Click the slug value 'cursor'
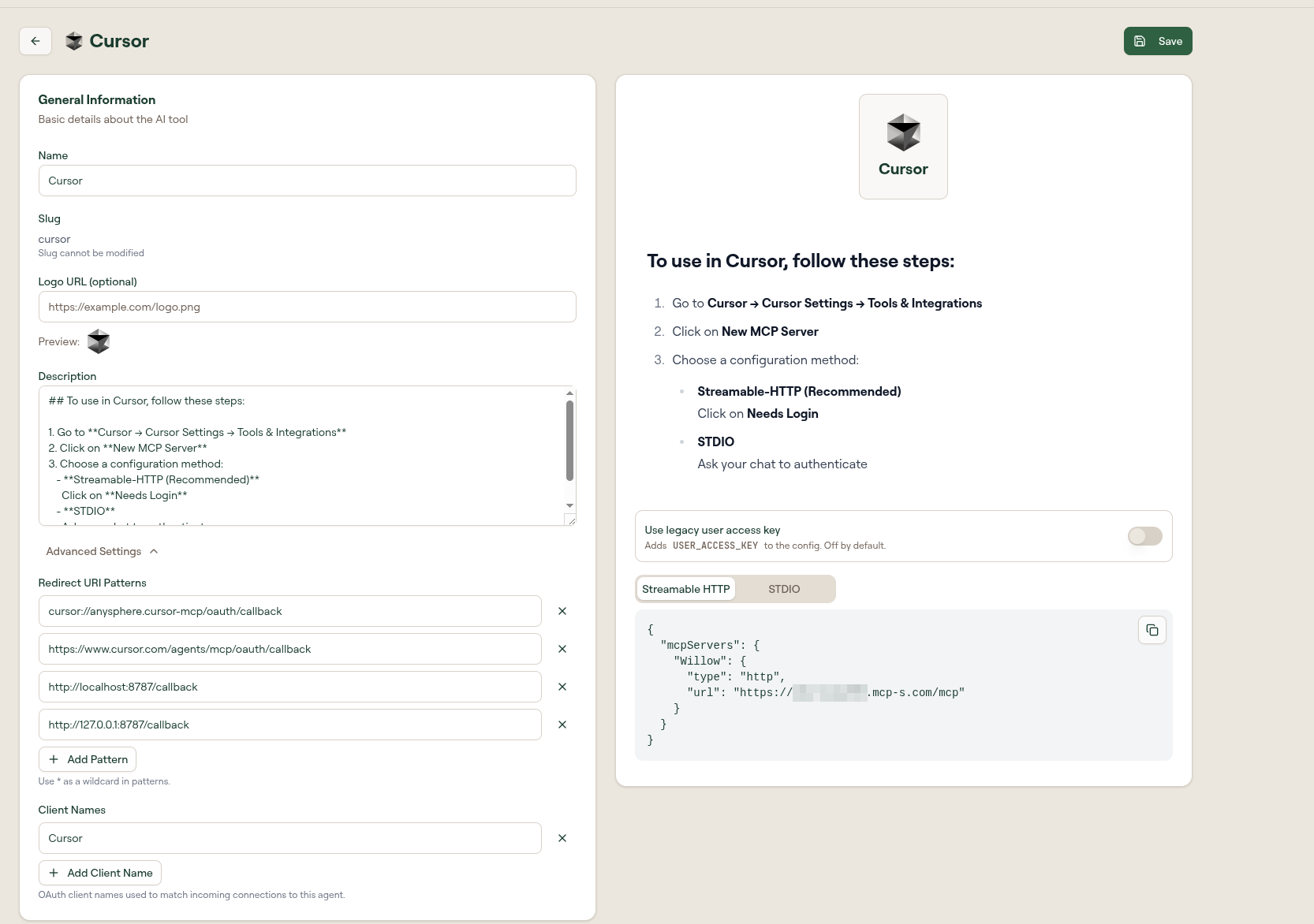Screen dimensions: 1314x924 (54, 239)
